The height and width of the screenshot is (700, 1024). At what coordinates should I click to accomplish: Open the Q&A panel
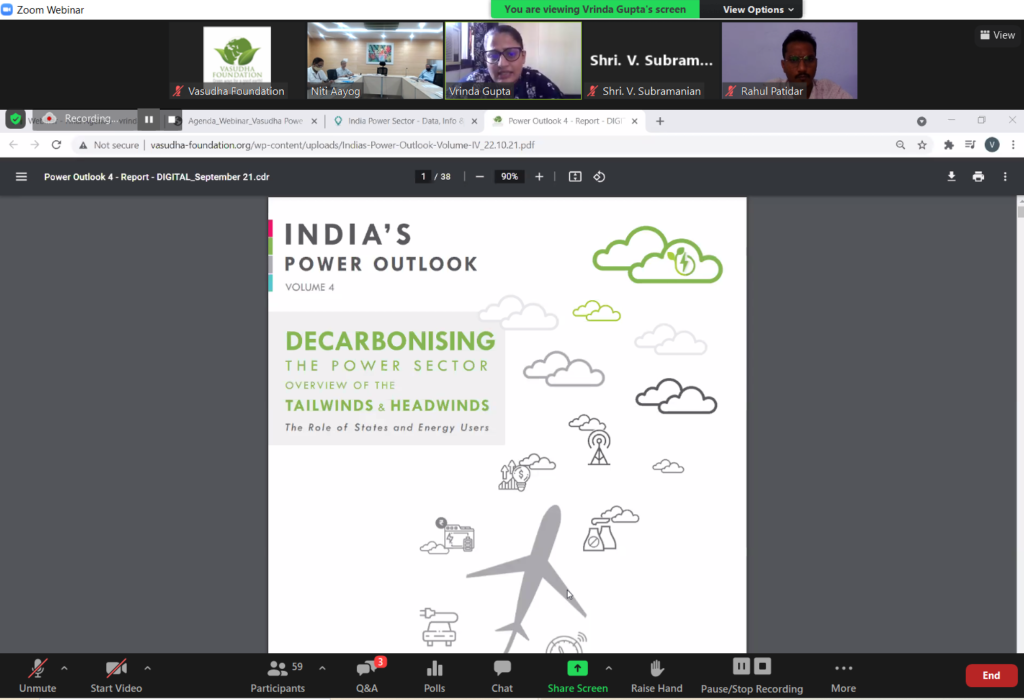[367, 676]
